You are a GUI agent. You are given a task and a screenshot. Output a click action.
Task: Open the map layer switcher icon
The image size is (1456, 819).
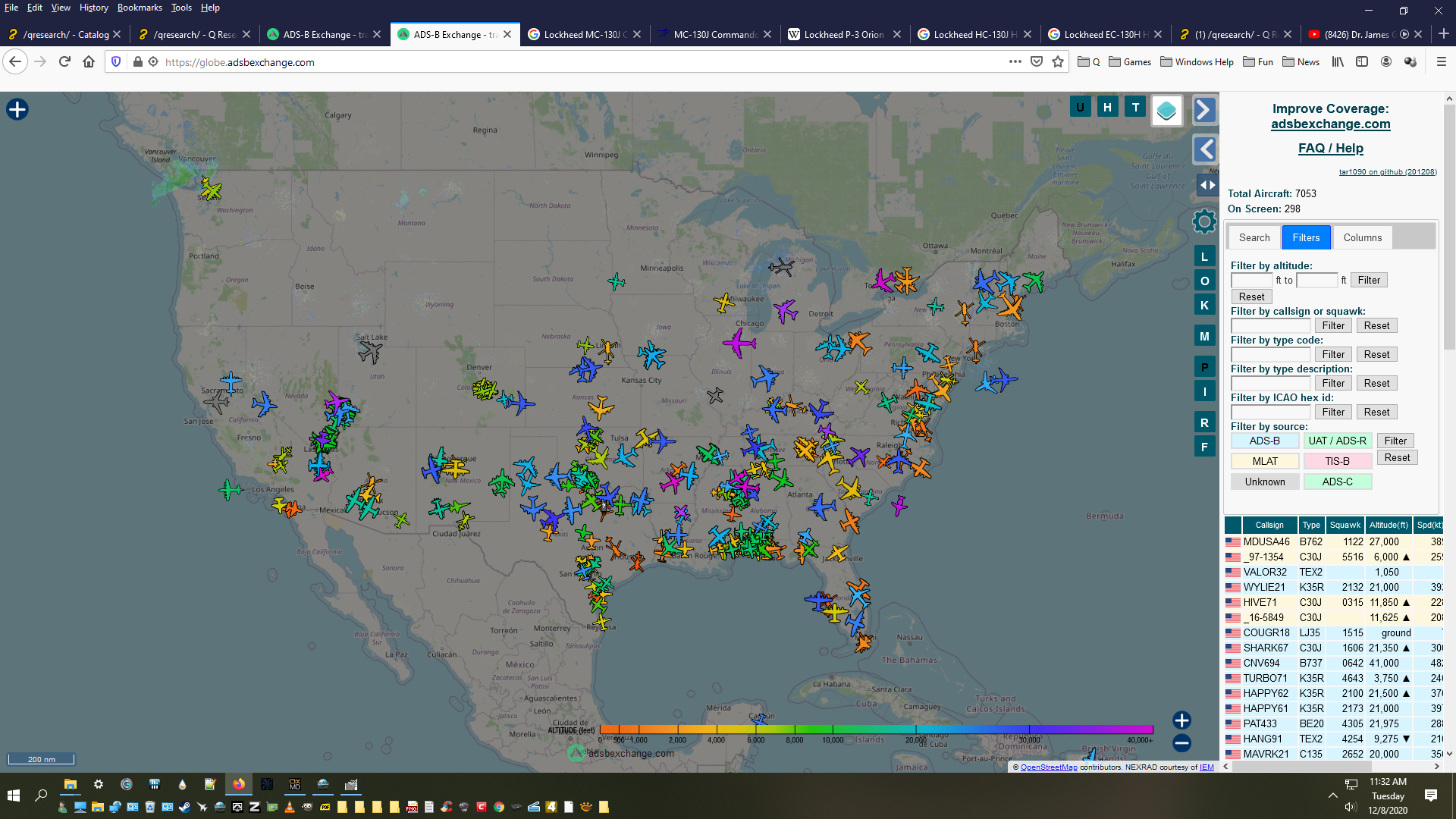[x=1166, y=111]
